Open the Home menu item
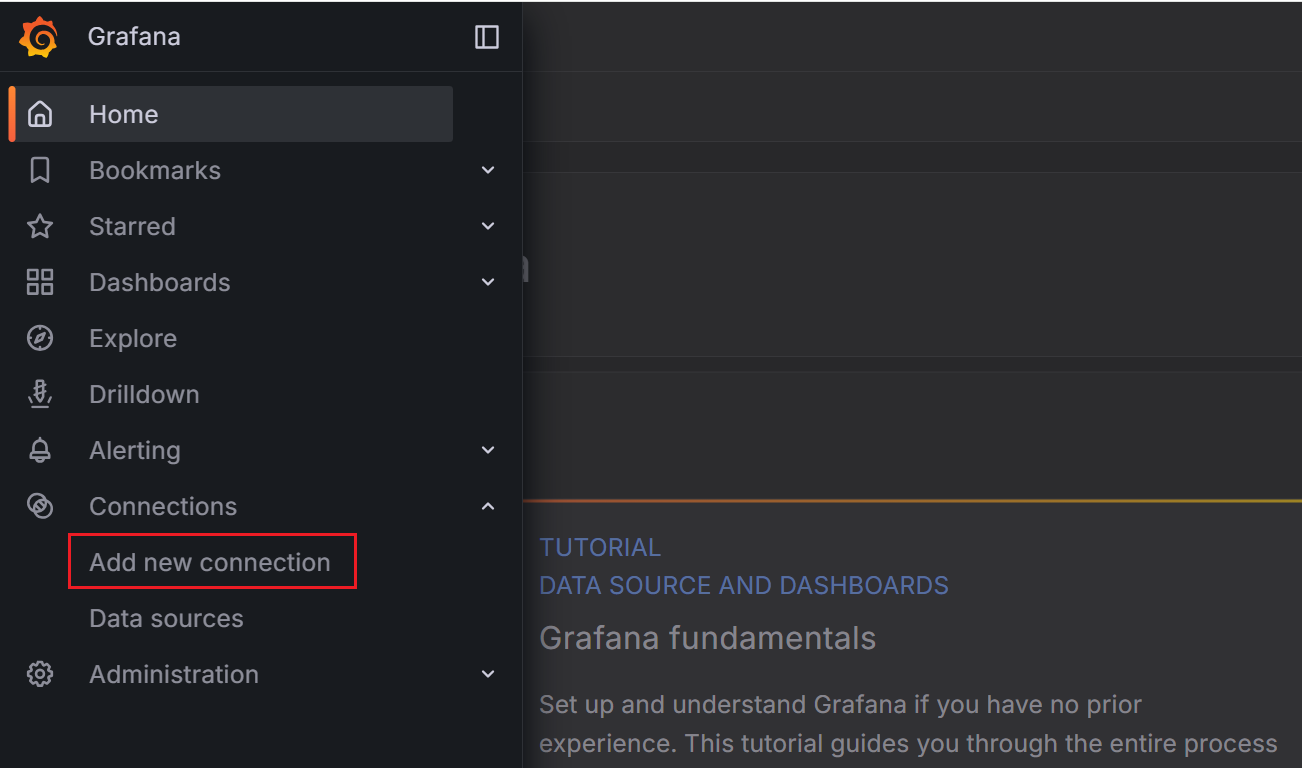Screen dimensions: 1302x768 [231, 114]
